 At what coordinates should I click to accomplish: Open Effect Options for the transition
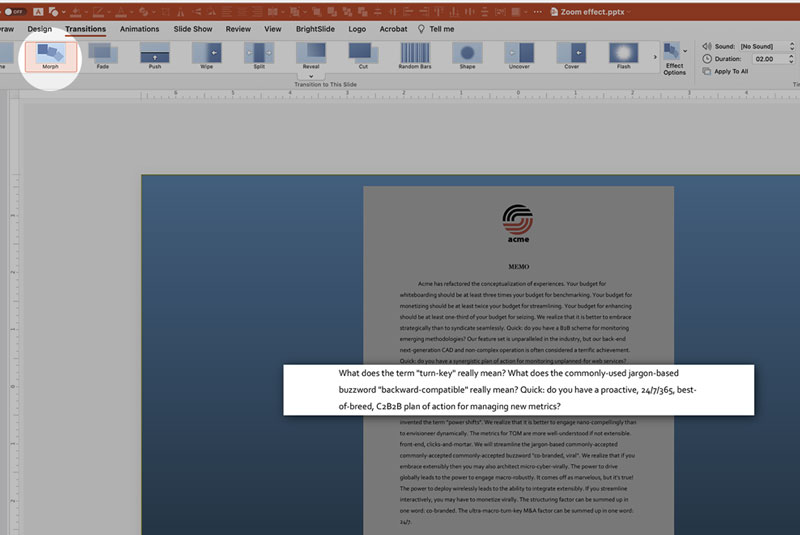(x=674, y=59)
